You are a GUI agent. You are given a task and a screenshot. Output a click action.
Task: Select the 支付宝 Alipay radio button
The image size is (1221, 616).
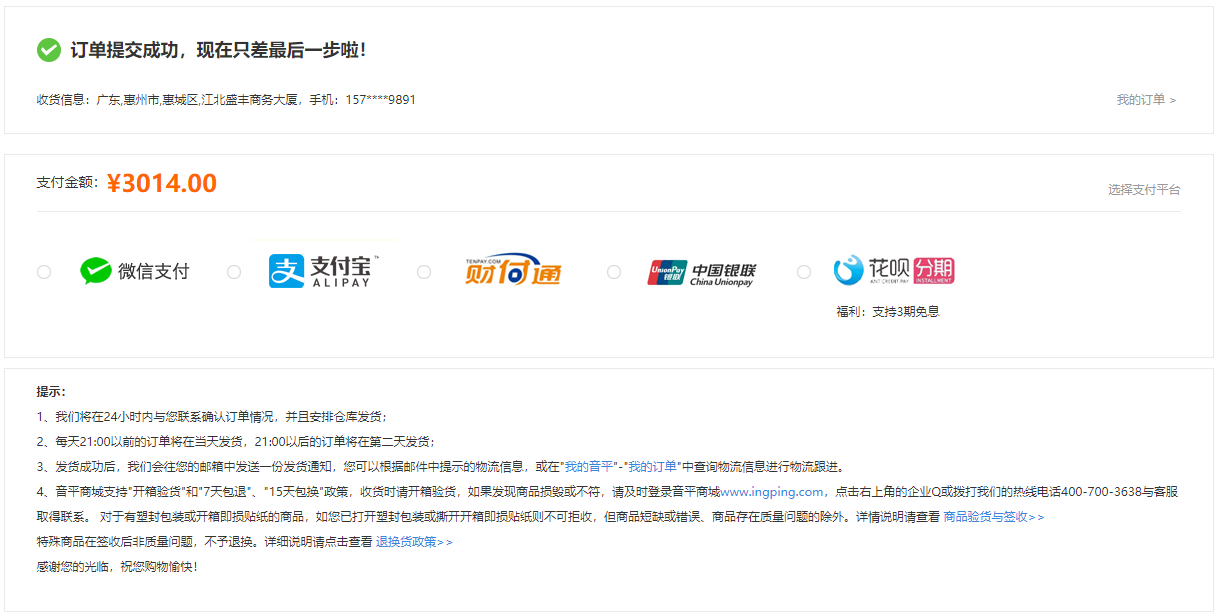point(234,272)
